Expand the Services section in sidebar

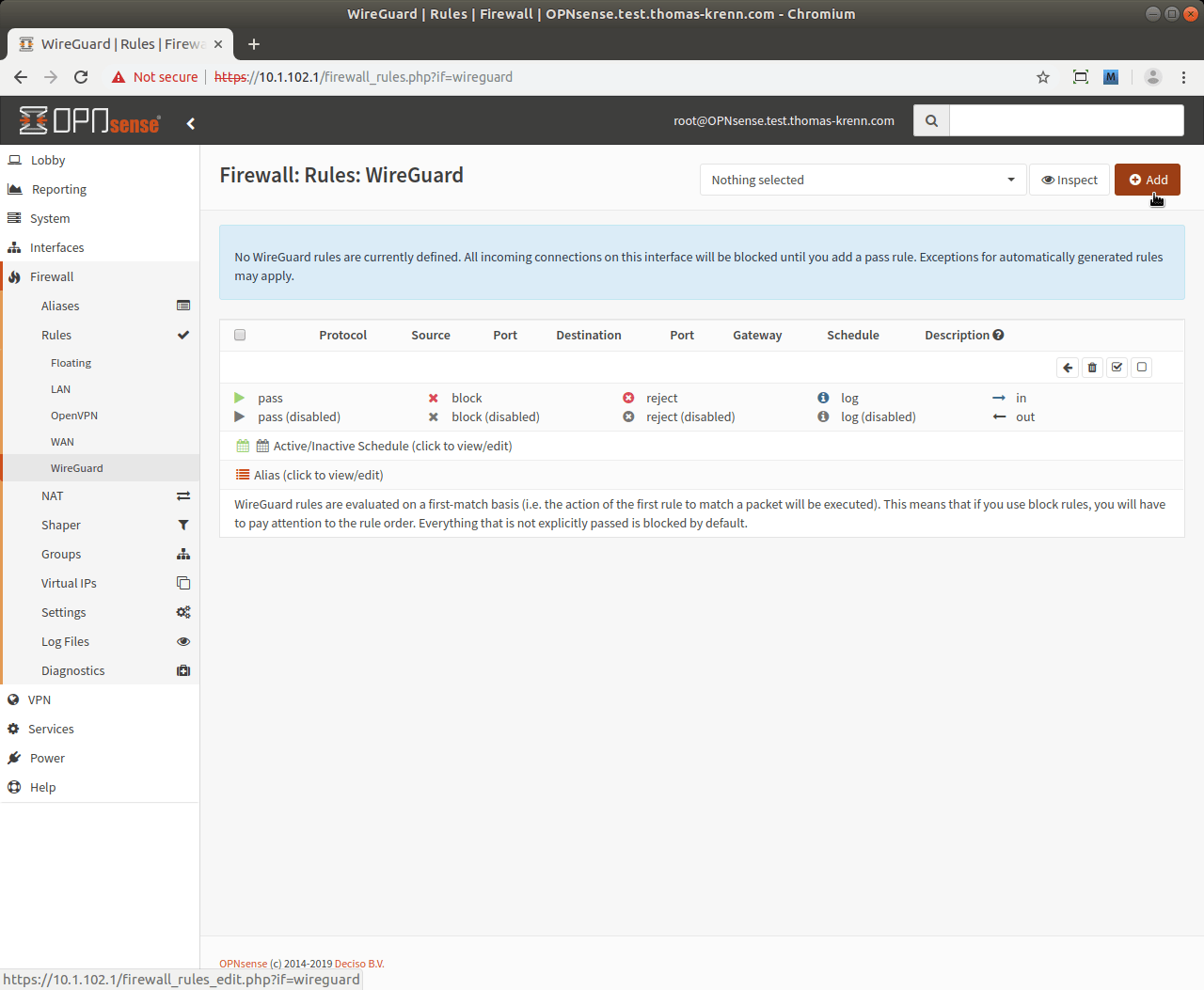(x=51, y=729)
